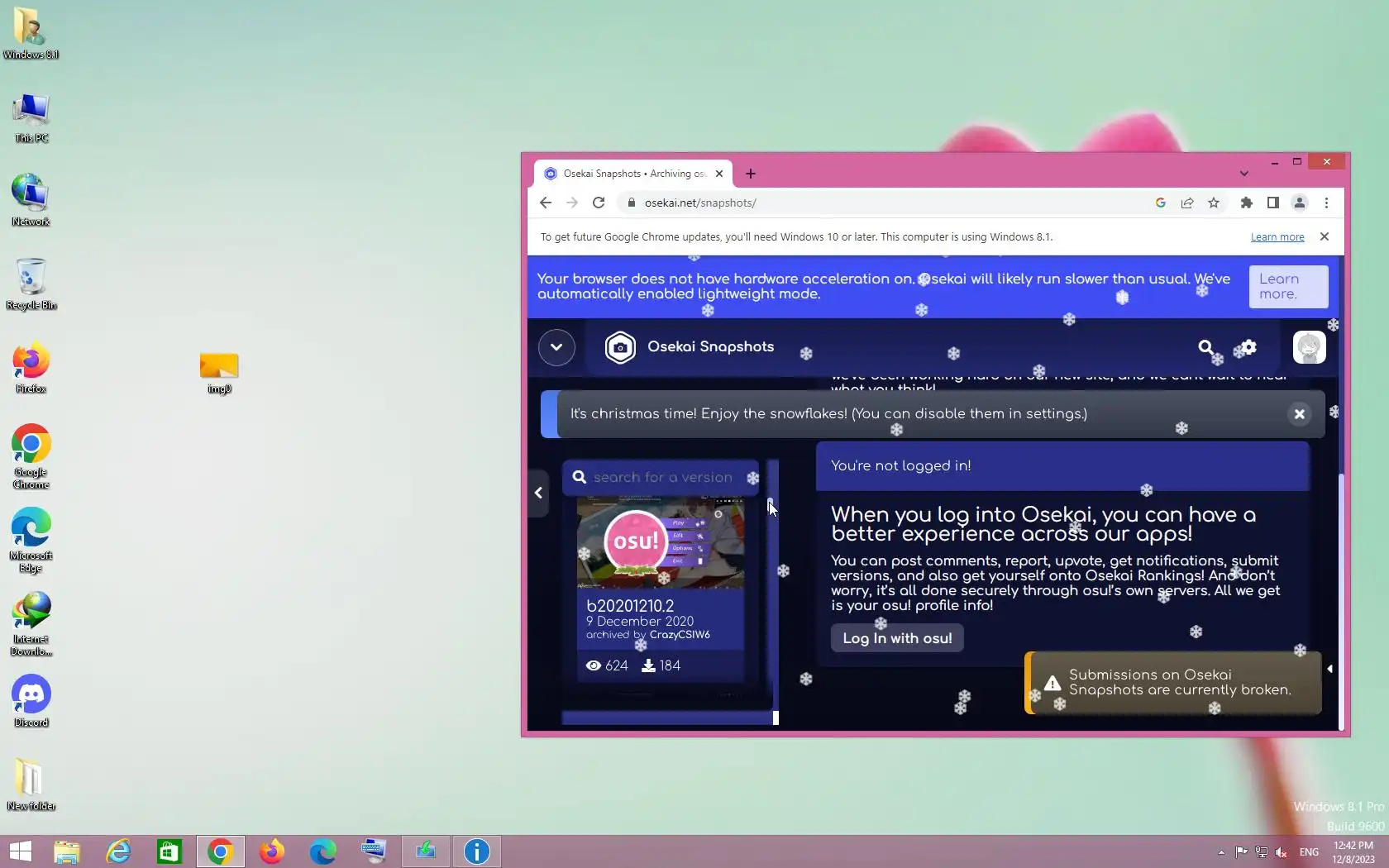Focus the 'search for a version' field
The height and width of the screenshot is (868, 1389).
coord(661,478)
